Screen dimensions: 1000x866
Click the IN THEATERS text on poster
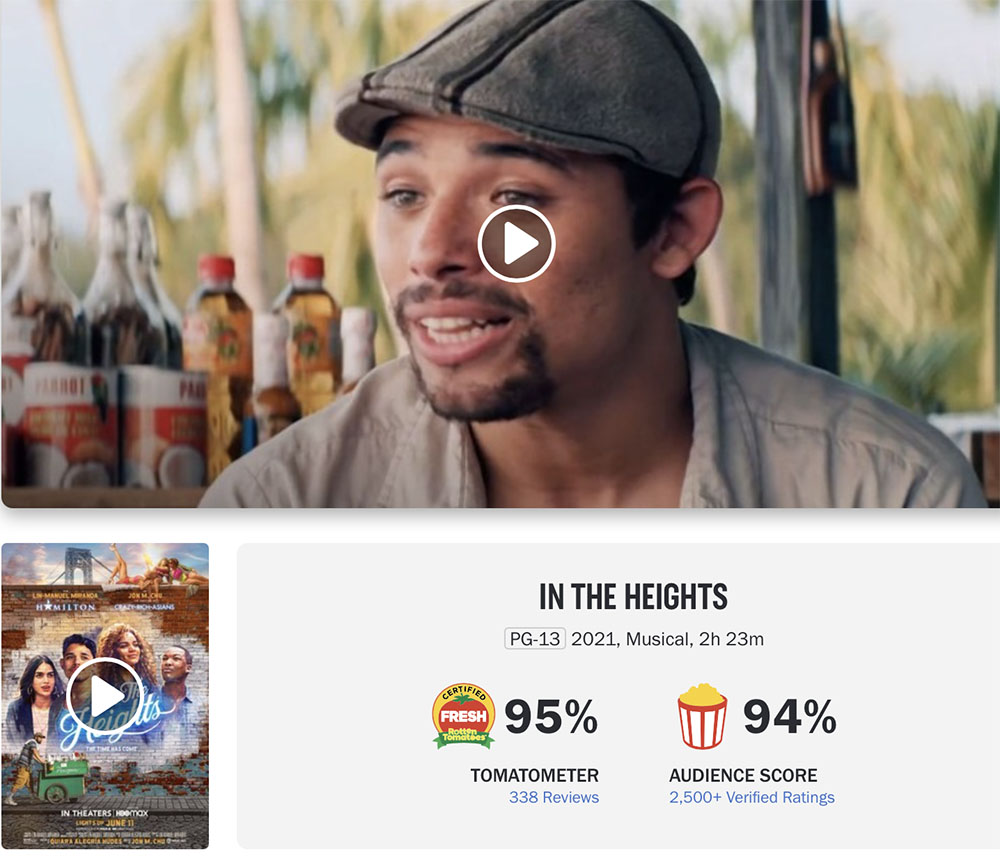pyautogui.click(x=85, y=813)
